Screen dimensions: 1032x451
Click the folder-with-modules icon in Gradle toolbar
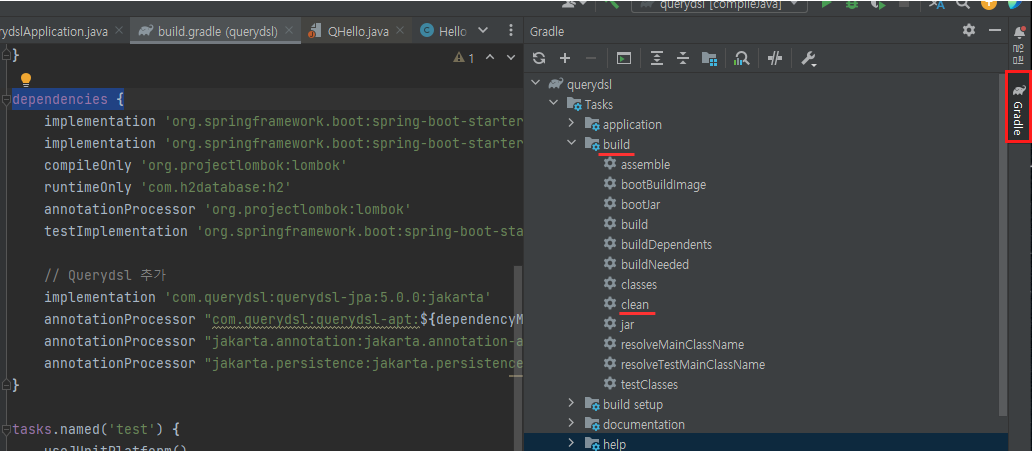click(x=709, y=59)
